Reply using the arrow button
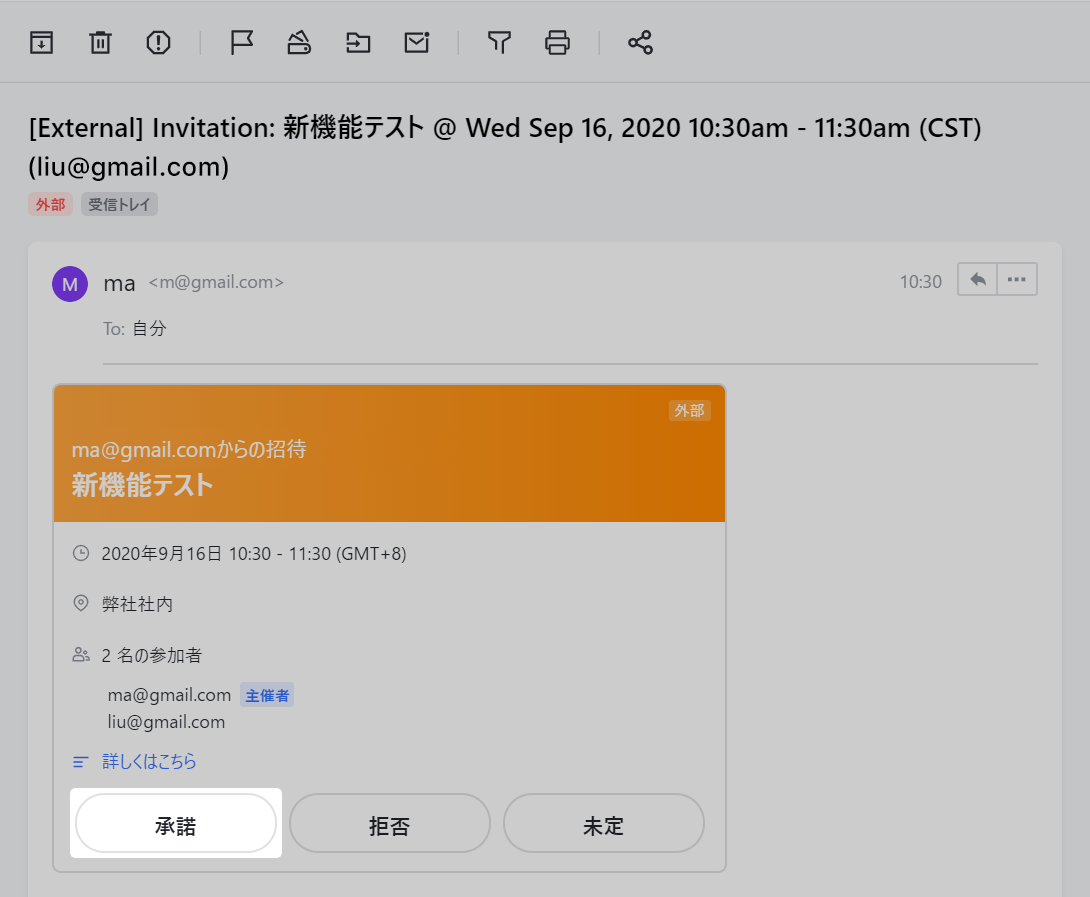1090x897 pixels. (978, 280)
